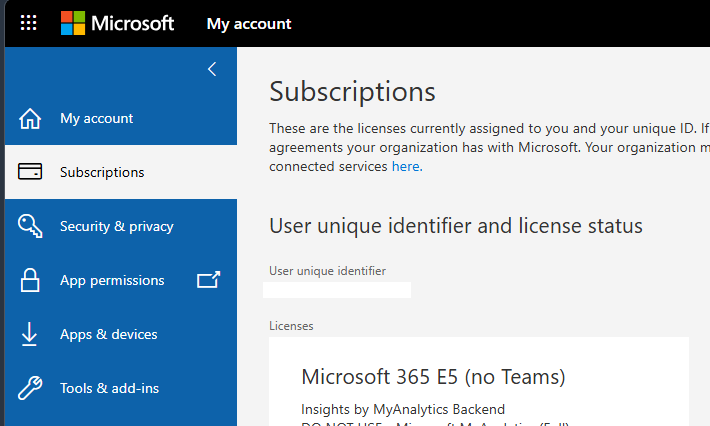Click the wrench icon for Tools & add-ins
The width and height of the screenshot is (710, 426).
click(30, 388)
